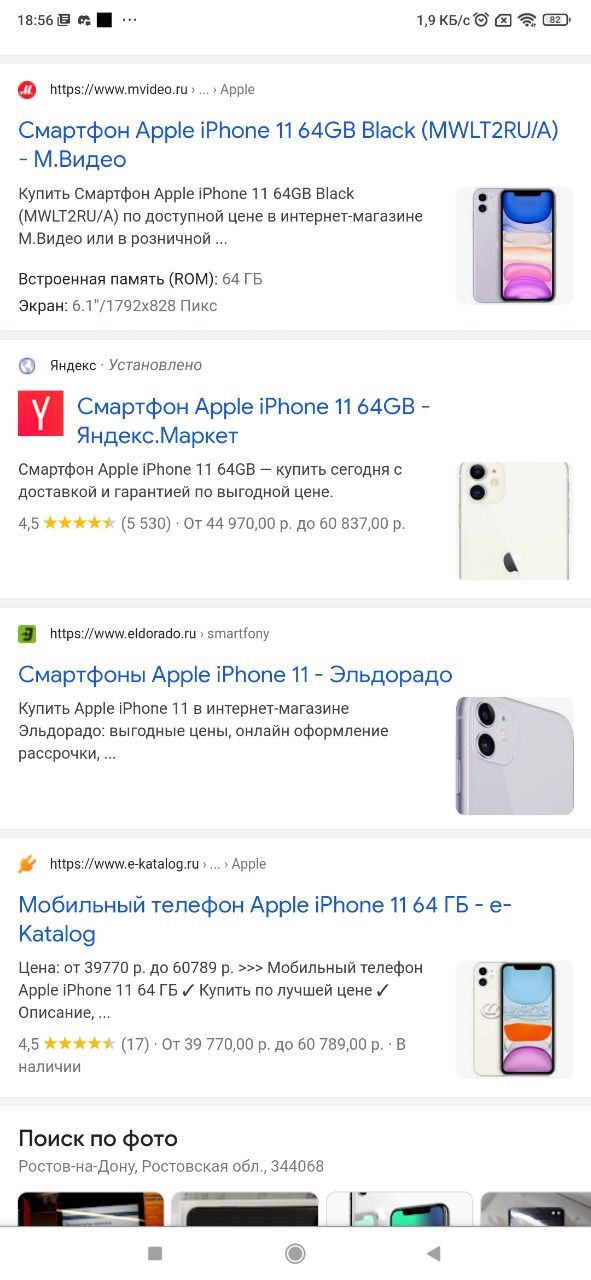Viewport: 591px width, 1280px height.
Task: Tap the M.Video site favicon
Action: pyautogui.click(x=27, y=89)
